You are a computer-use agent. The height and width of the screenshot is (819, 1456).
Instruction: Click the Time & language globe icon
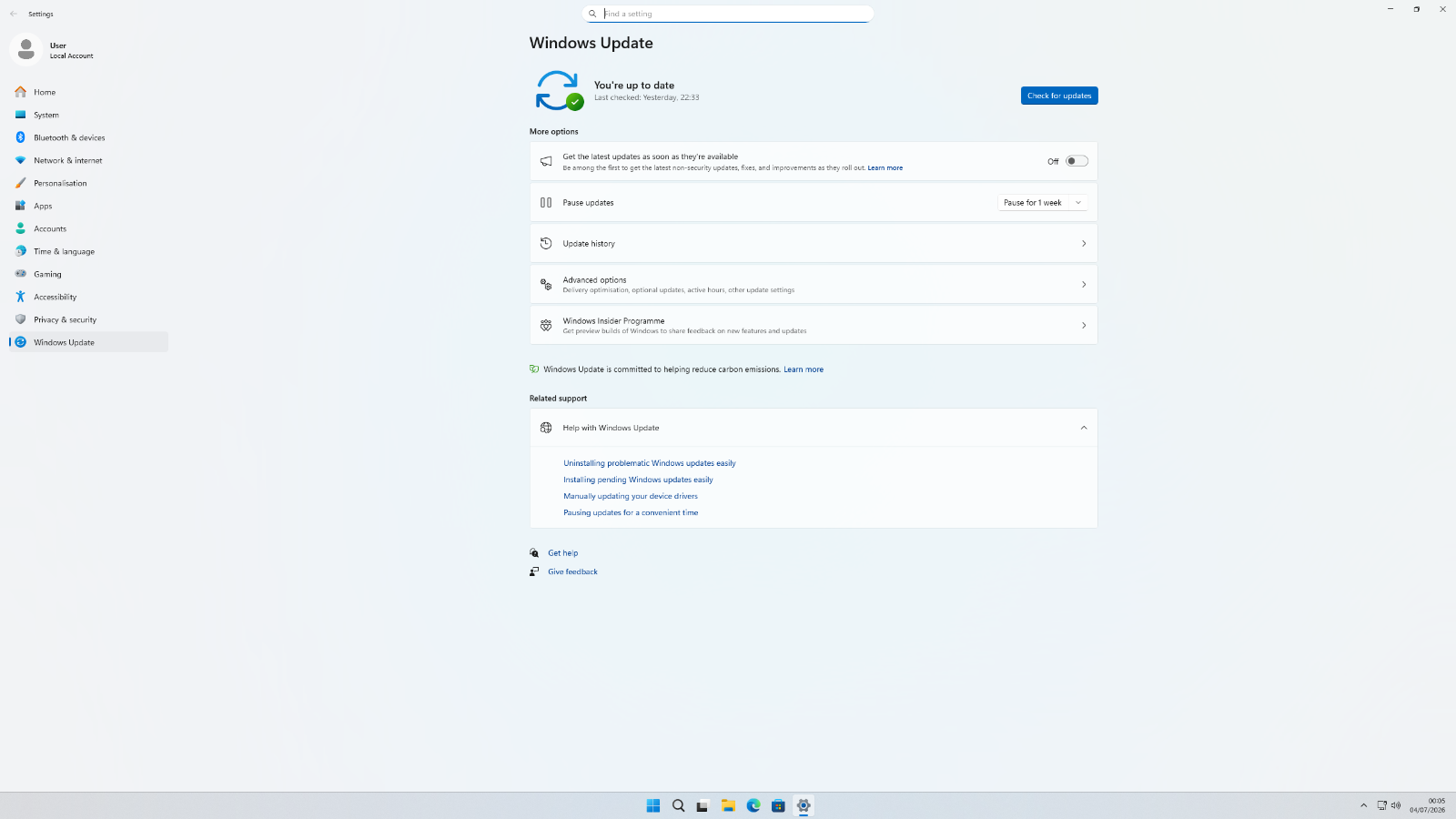20,251
